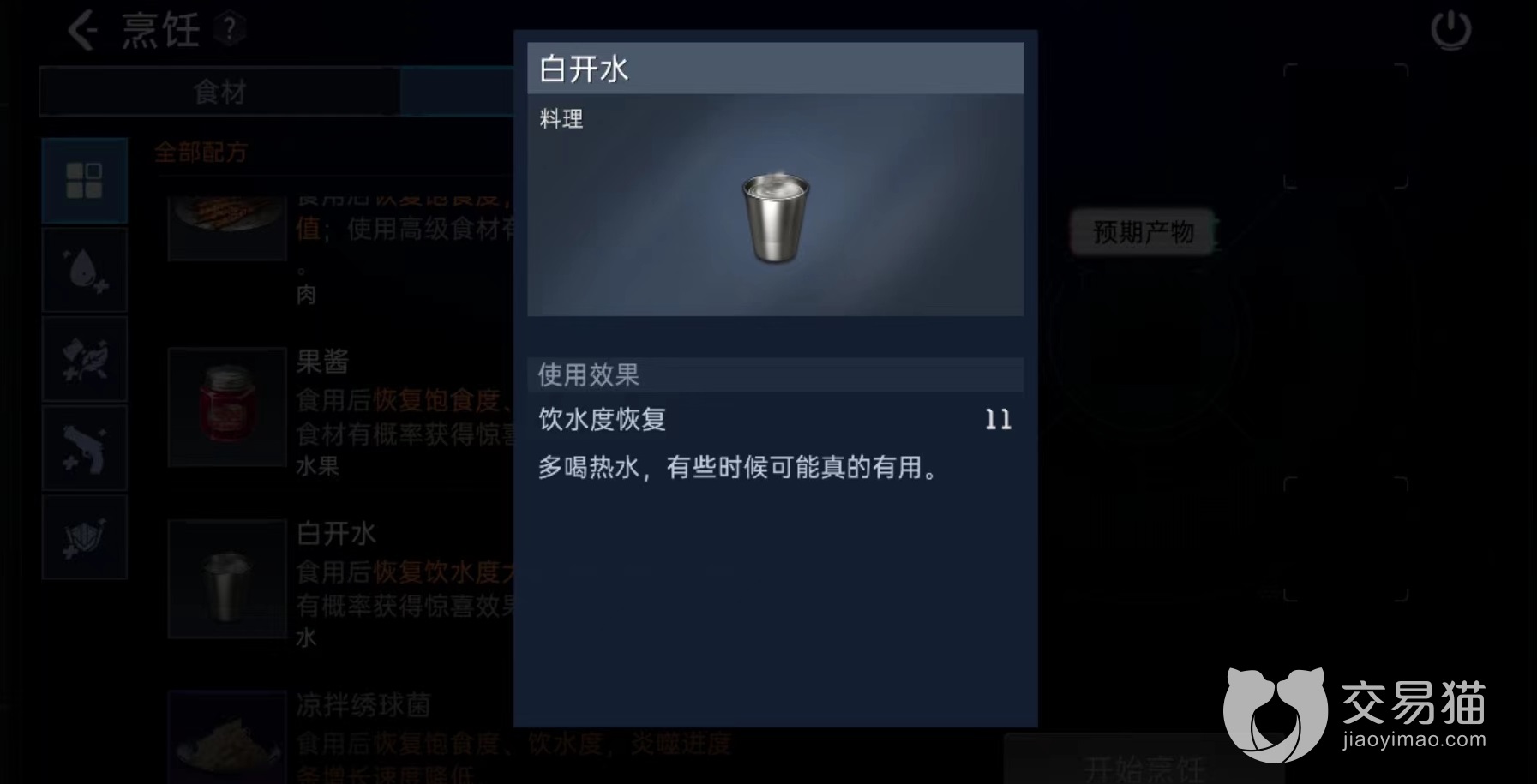
Task: Click the power icon at top right
Action: pos(1451,30)
